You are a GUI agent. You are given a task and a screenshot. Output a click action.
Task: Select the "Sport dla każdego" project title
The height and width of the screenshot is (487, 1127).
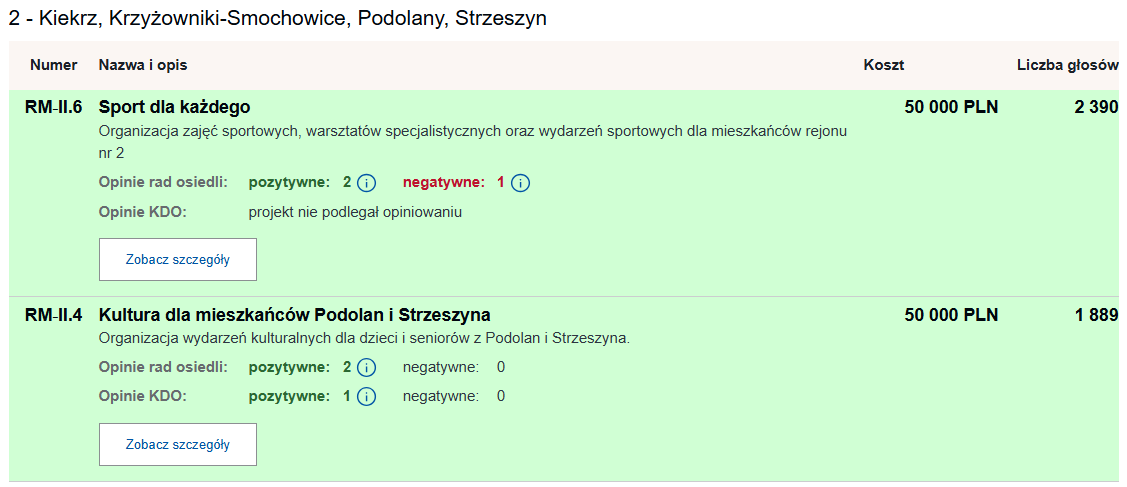coord(175,107)
